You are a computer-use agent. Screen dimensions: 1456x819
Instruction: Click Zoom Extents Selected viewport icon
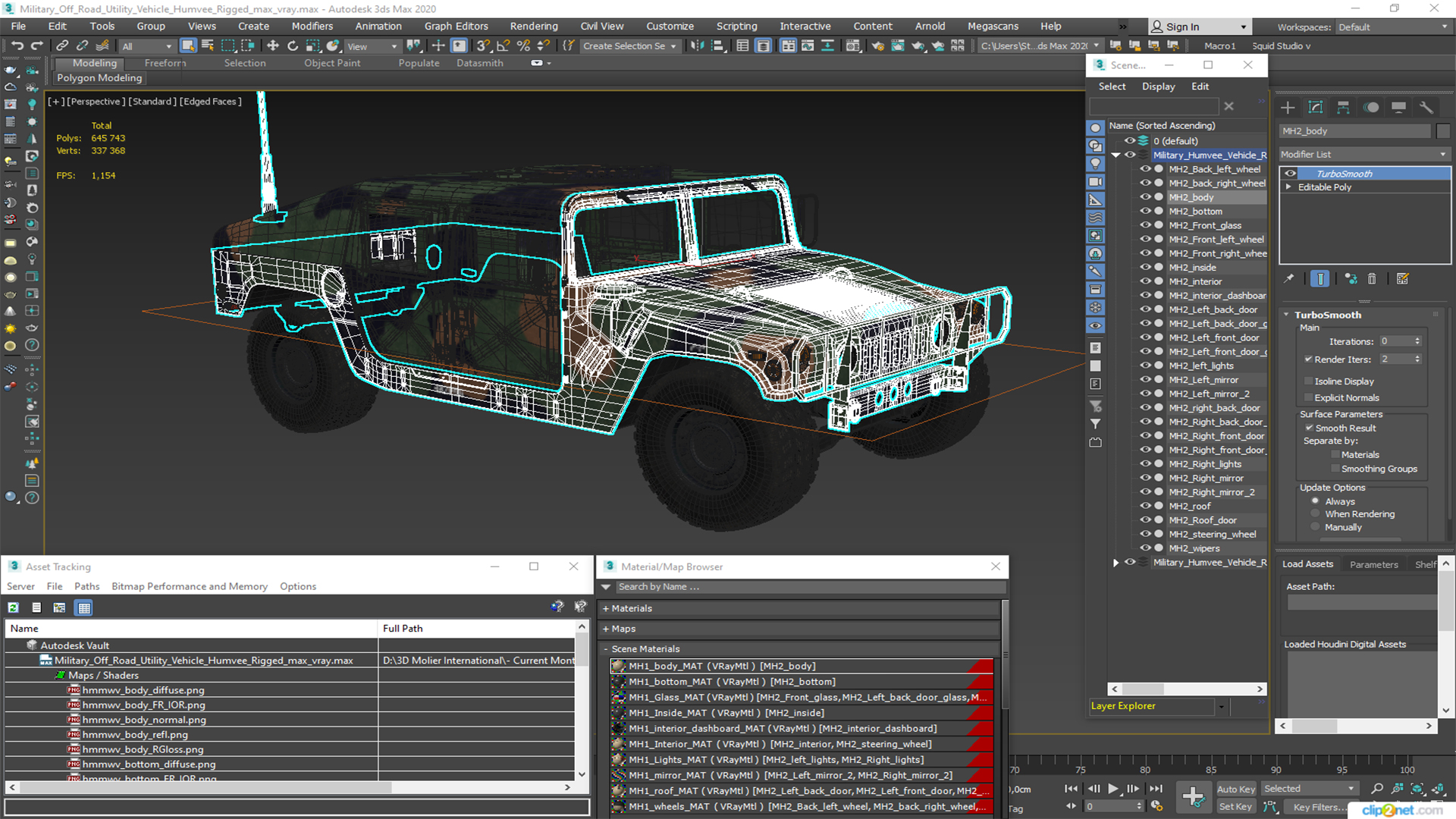point(1417,789)
